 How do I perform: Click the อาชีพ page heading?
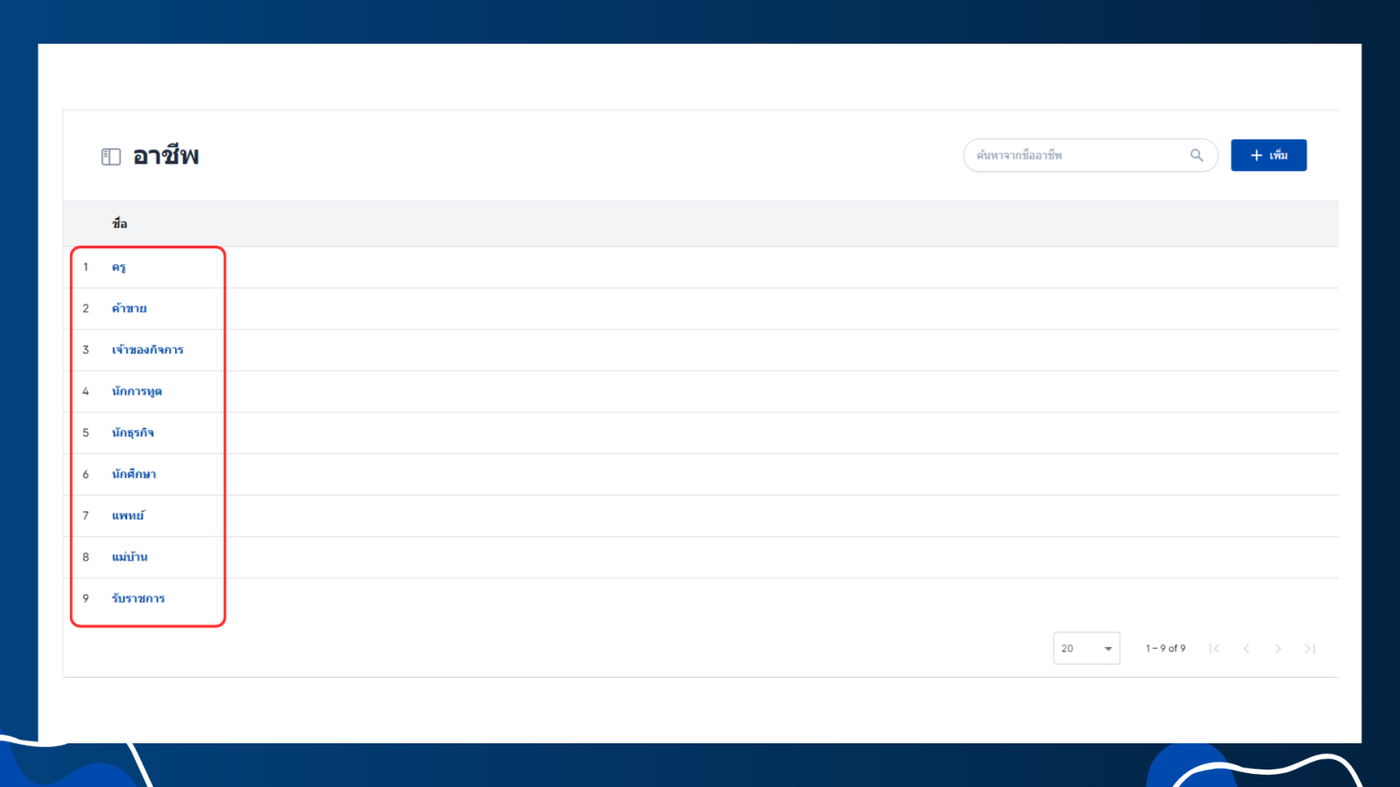(x=166, y=156)
